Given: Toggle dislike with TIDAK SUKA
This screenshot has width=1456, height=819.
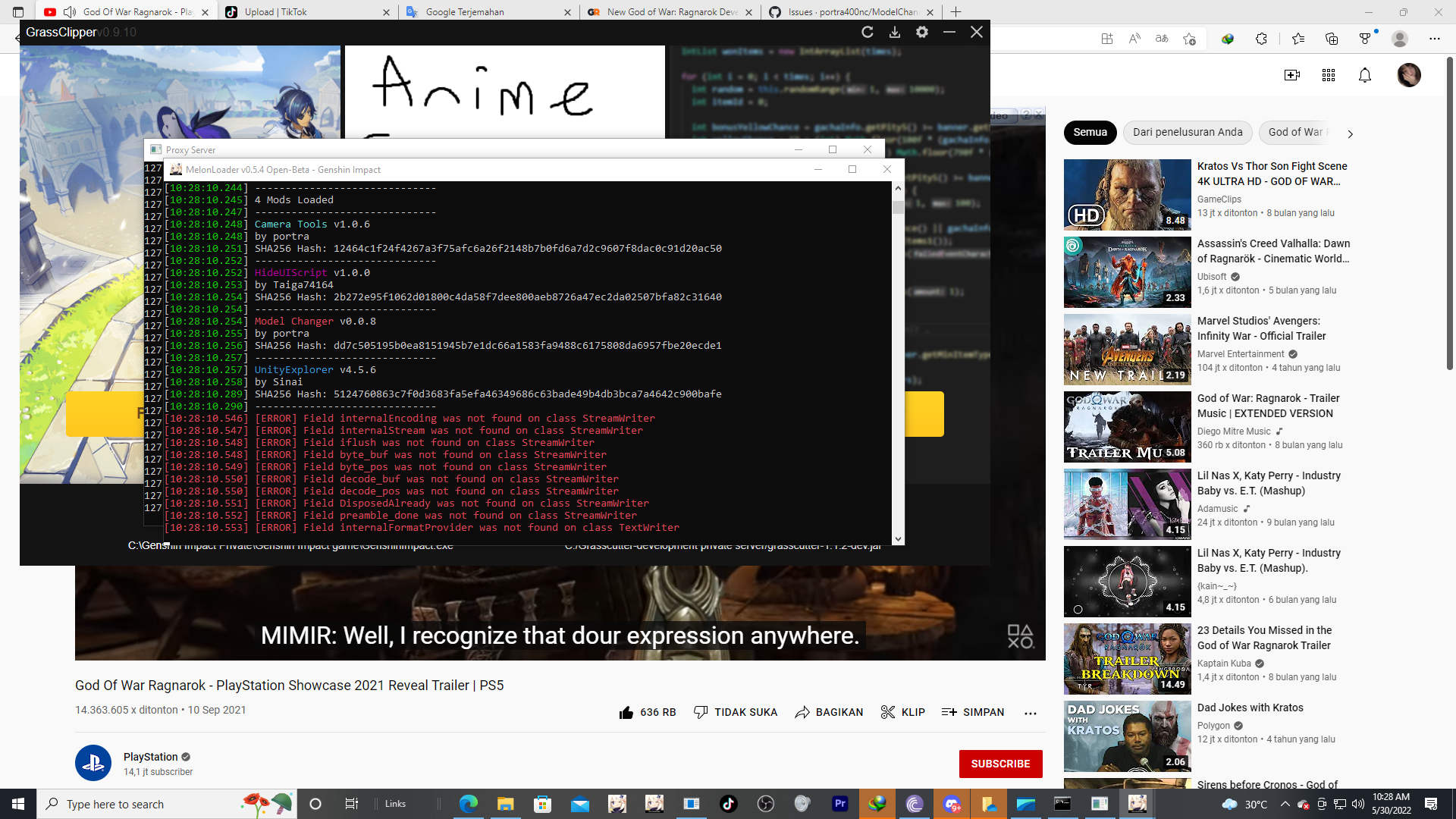Looking at the screenshot, I should [734, 712].
